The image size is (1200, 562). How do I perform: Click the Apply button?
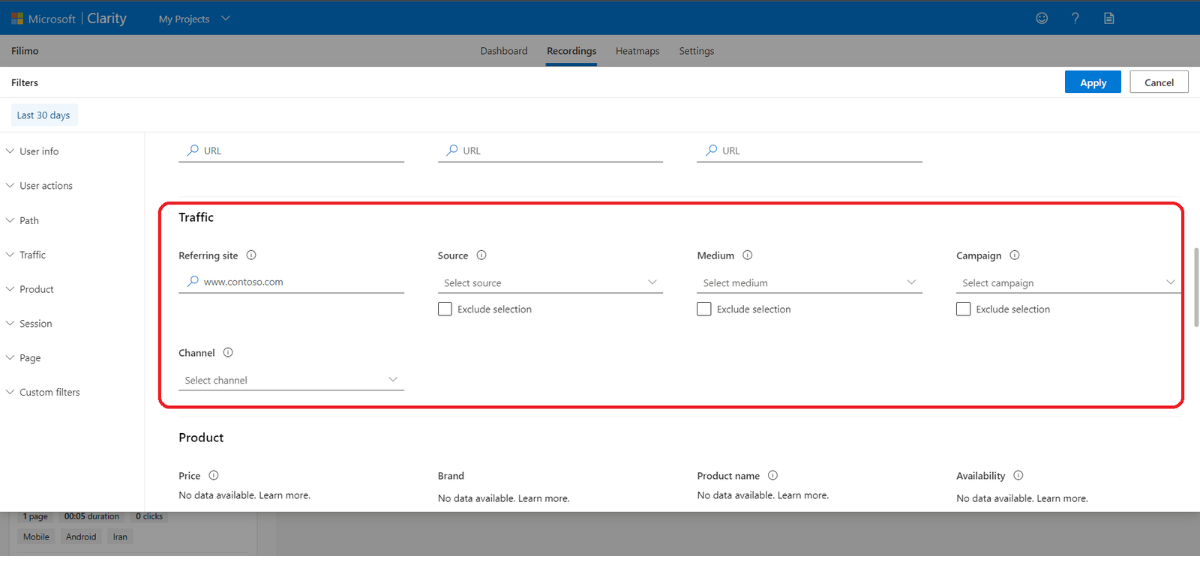(x=1093, y=83)
